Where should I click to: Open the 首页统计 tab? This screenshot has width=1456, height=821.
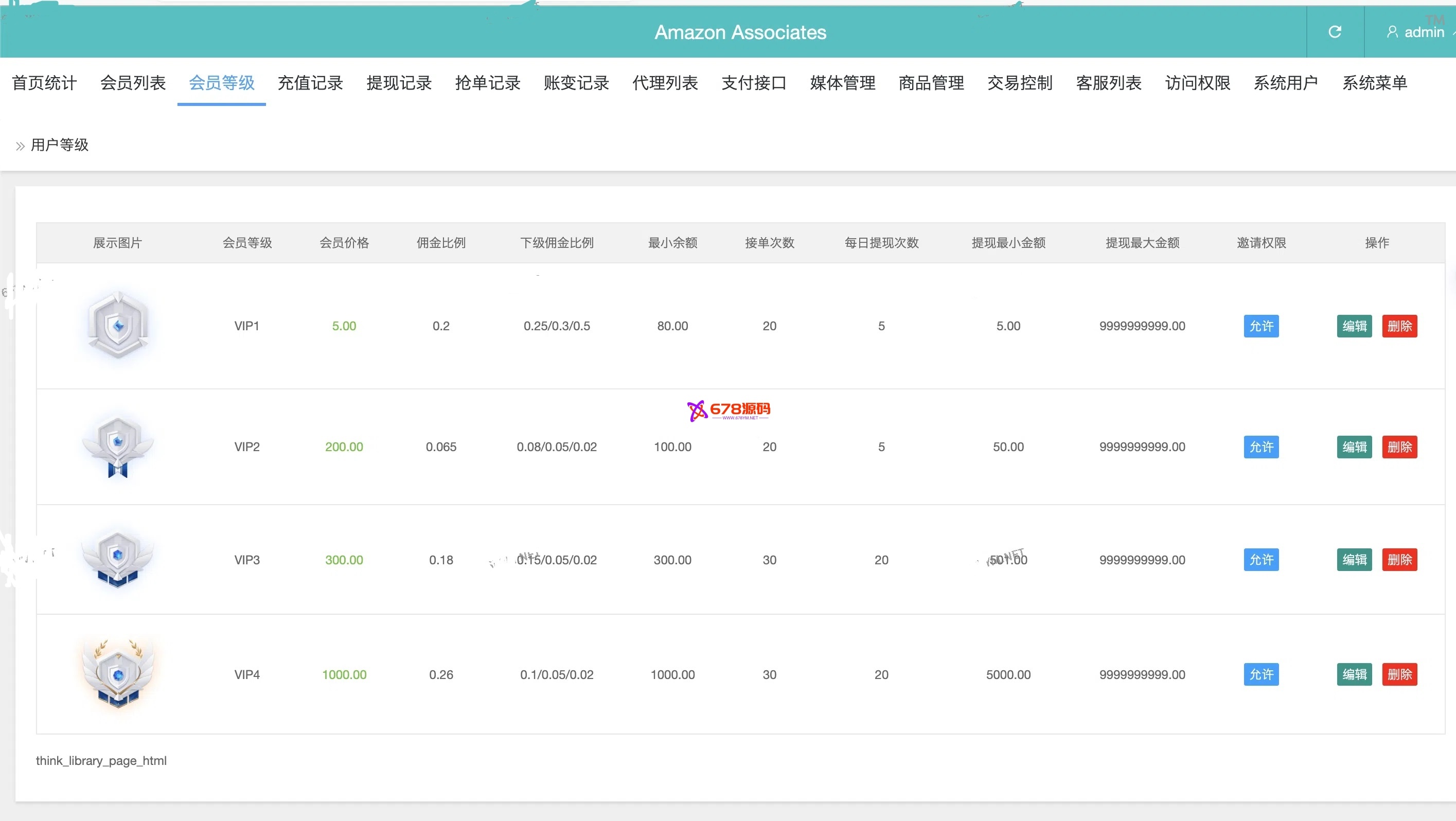(44, 83)
